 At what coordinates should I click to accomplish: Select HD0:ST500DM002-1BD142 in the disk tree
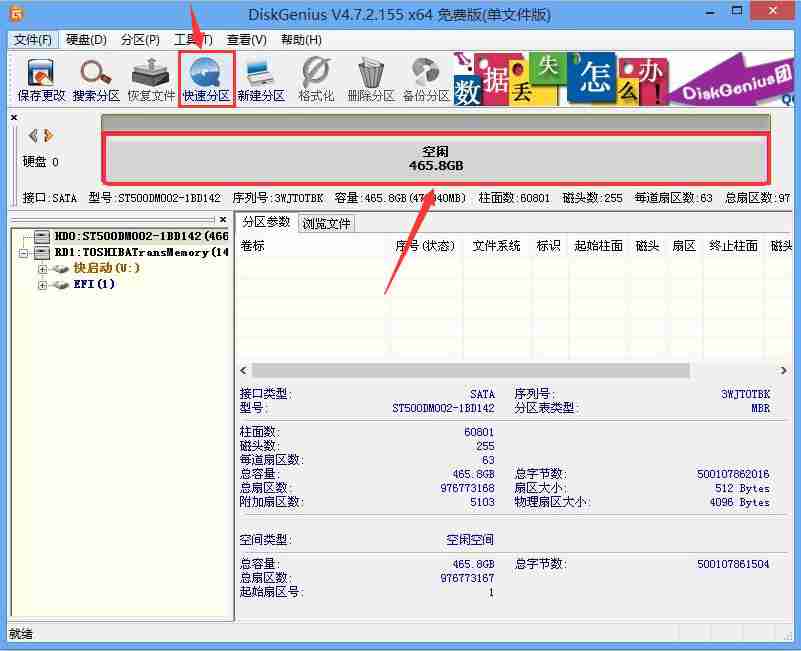142,236
